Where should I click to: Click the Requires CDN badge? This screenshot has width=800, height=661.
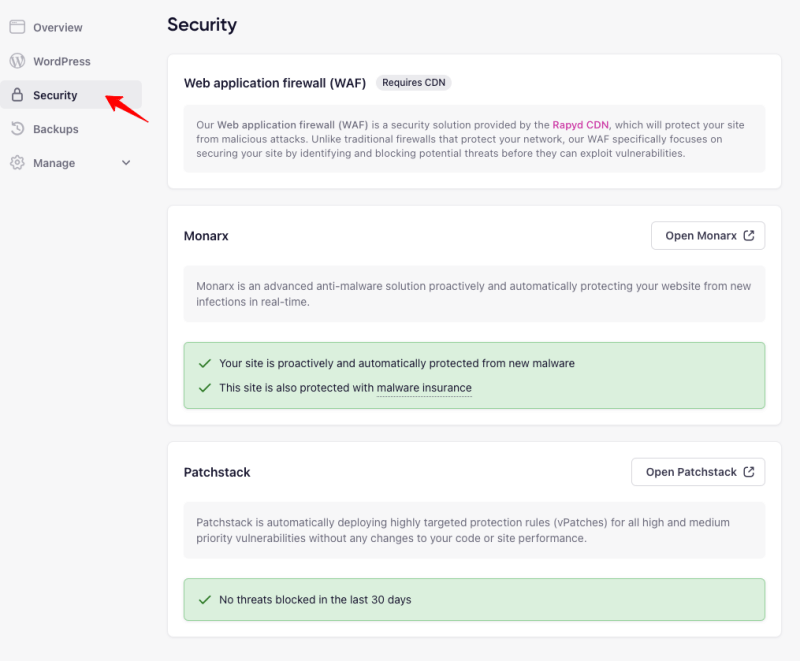(413, 83)
